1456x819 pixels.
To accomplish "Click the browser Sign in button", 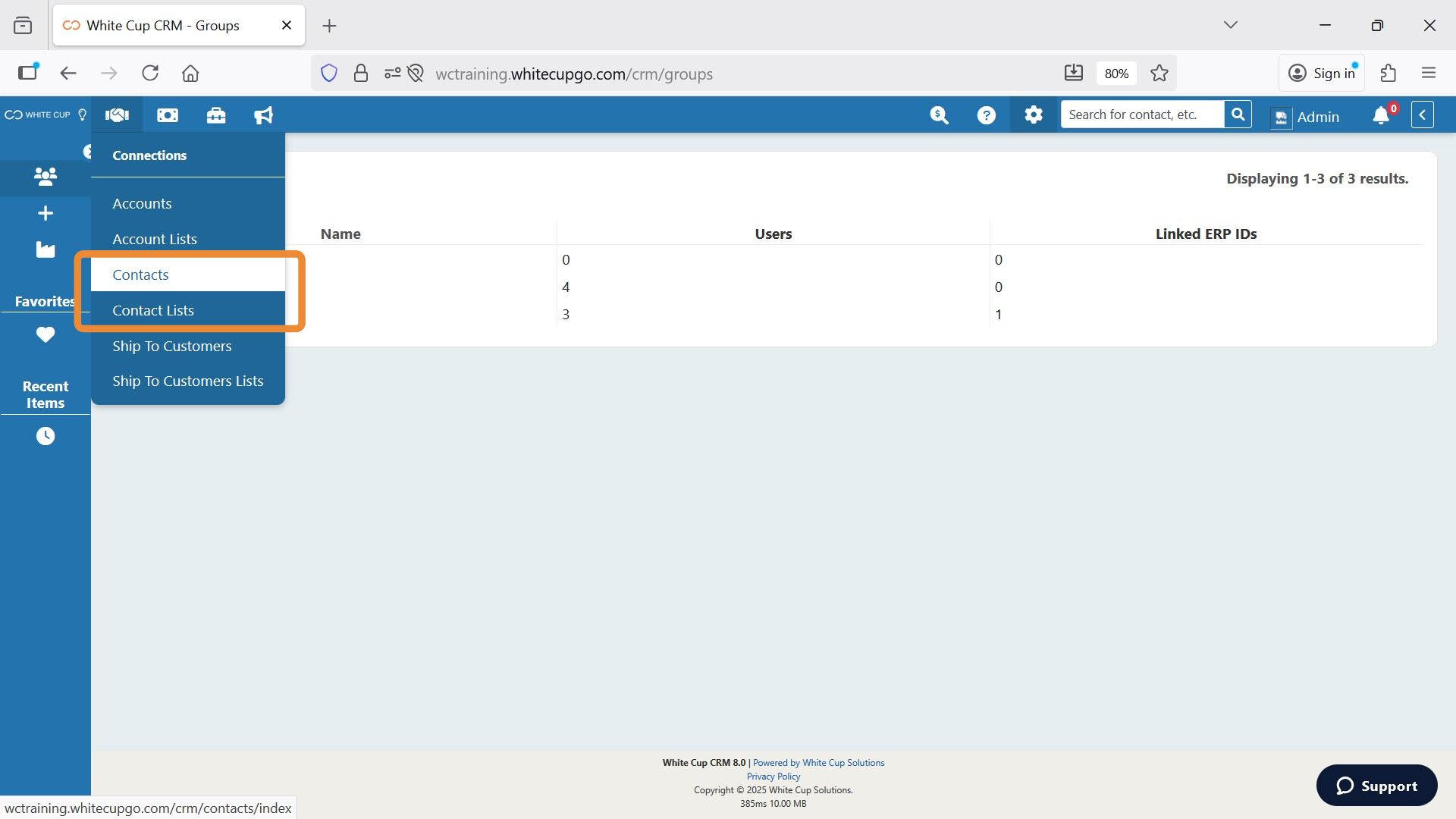I will [x=1322, y=73].
